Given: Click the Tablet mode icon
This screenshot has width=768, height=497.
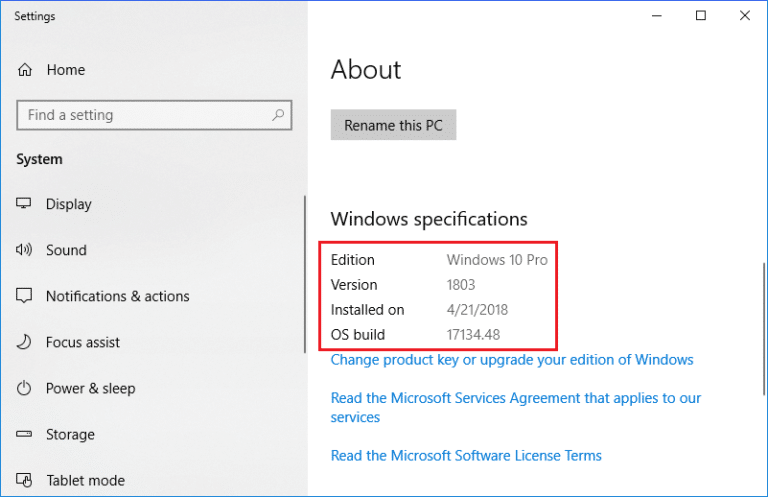Looking at the screenshot, I should (x=25, y=480).
